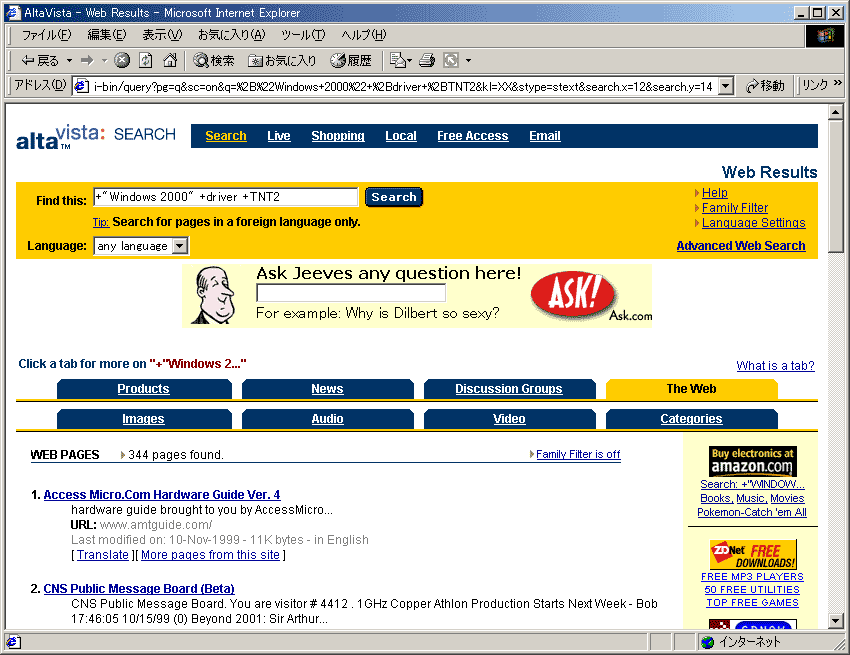Click the Mail toolbar icon
This screenshot has height=655, width=850.
pos(398,60)
